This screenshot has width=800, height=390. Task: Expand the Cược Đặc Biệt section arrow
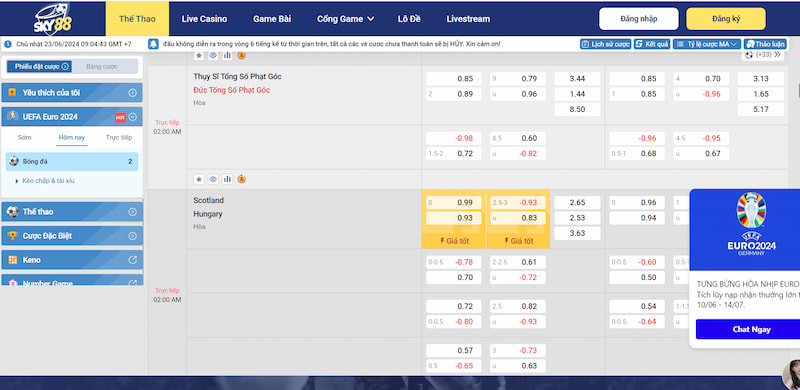[133, 236]
